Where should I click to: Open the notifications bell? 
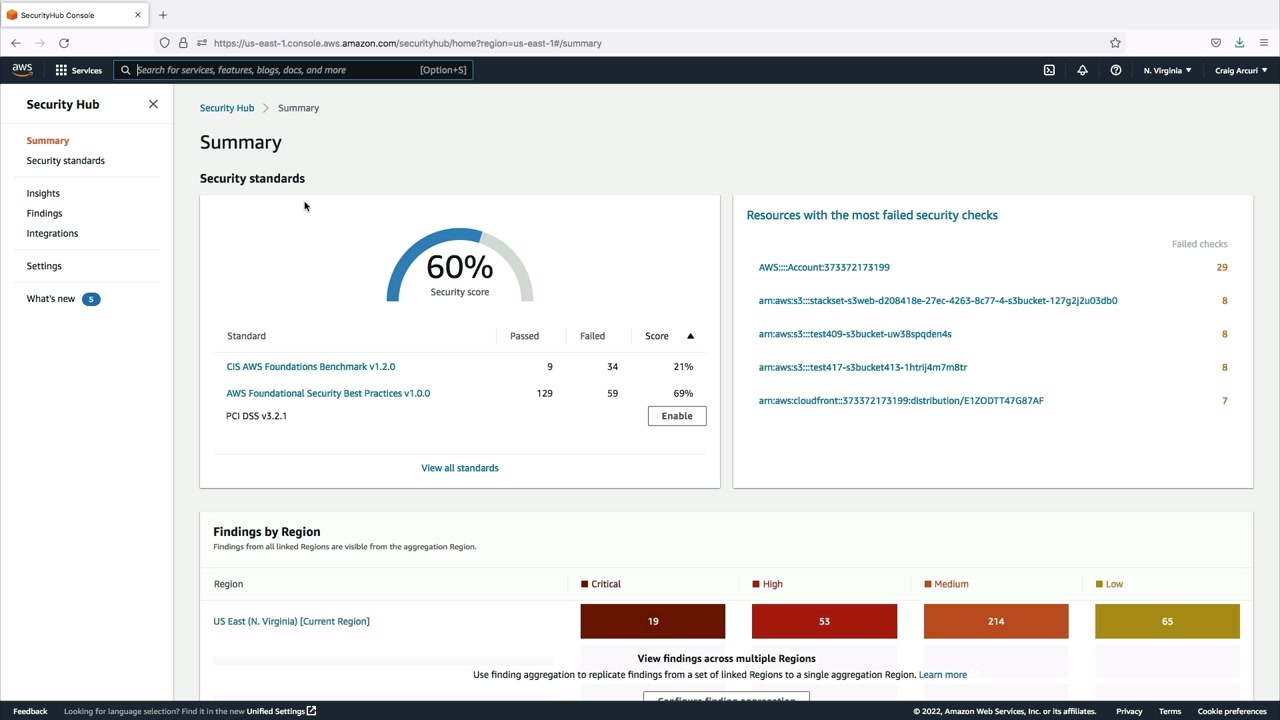[x=1082, y=70]
